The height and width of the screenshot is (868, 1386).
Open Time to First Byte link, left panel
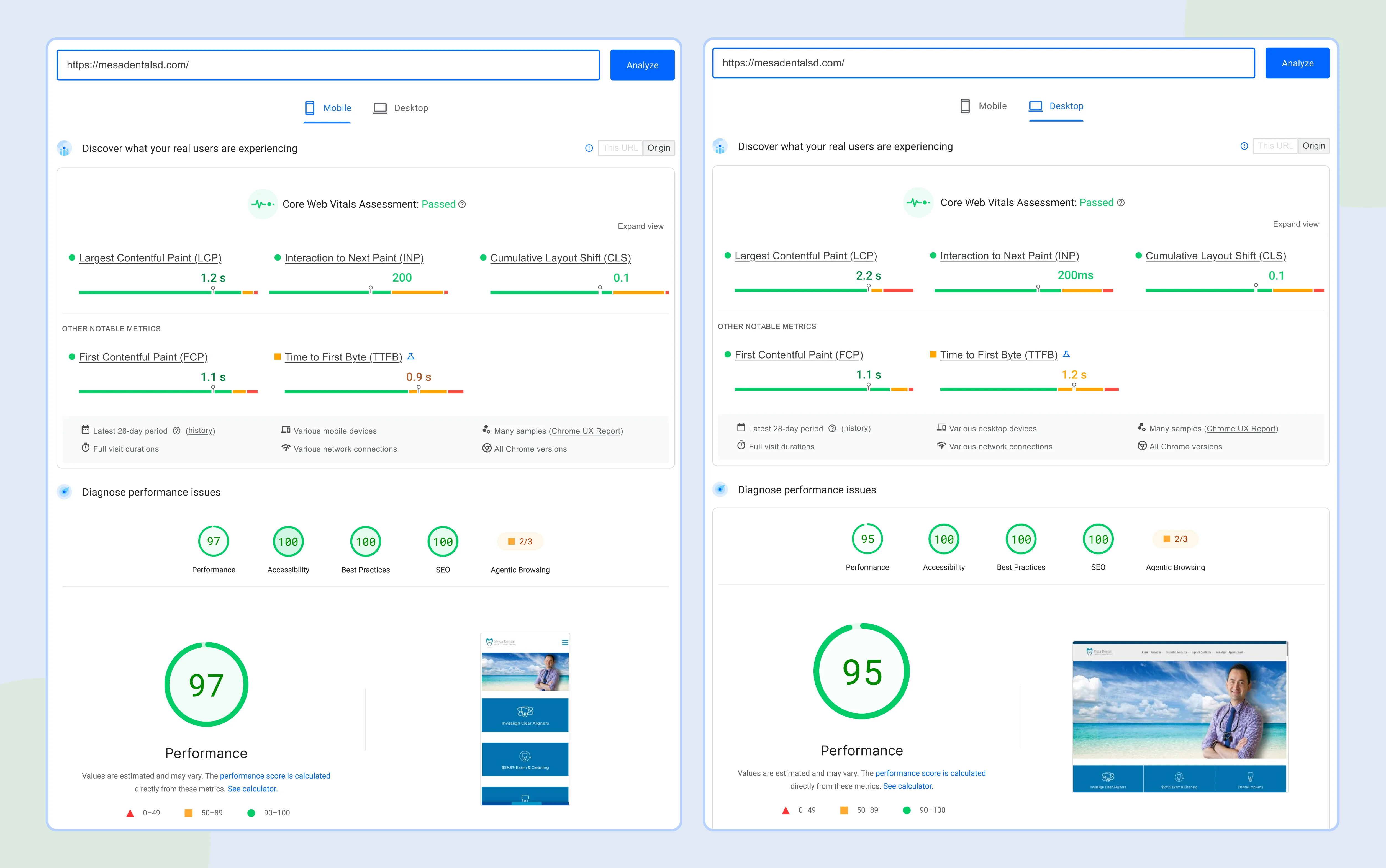tap(343, 357)
